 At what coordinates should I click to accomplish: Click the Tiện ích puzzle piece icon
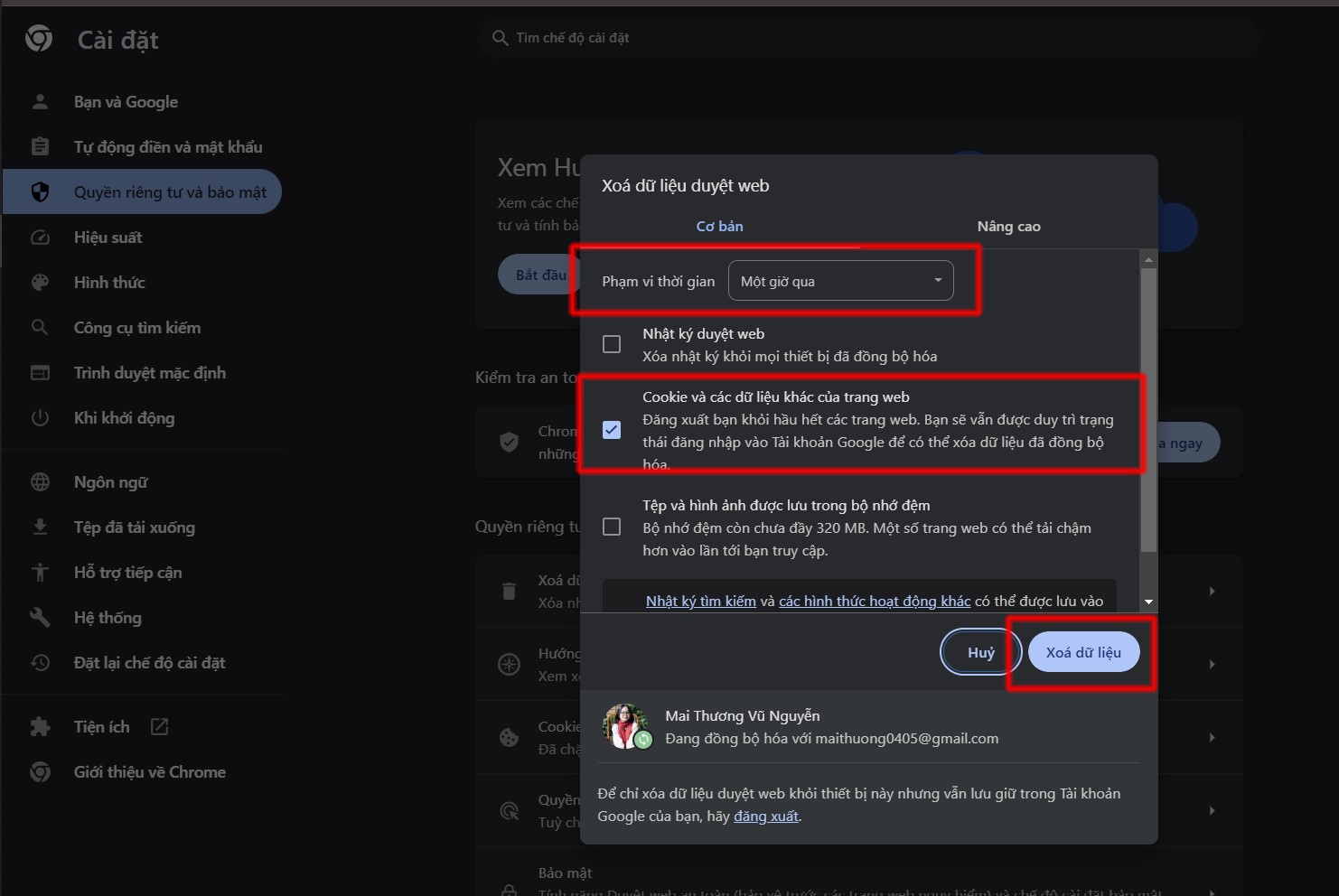click(40, 727)
